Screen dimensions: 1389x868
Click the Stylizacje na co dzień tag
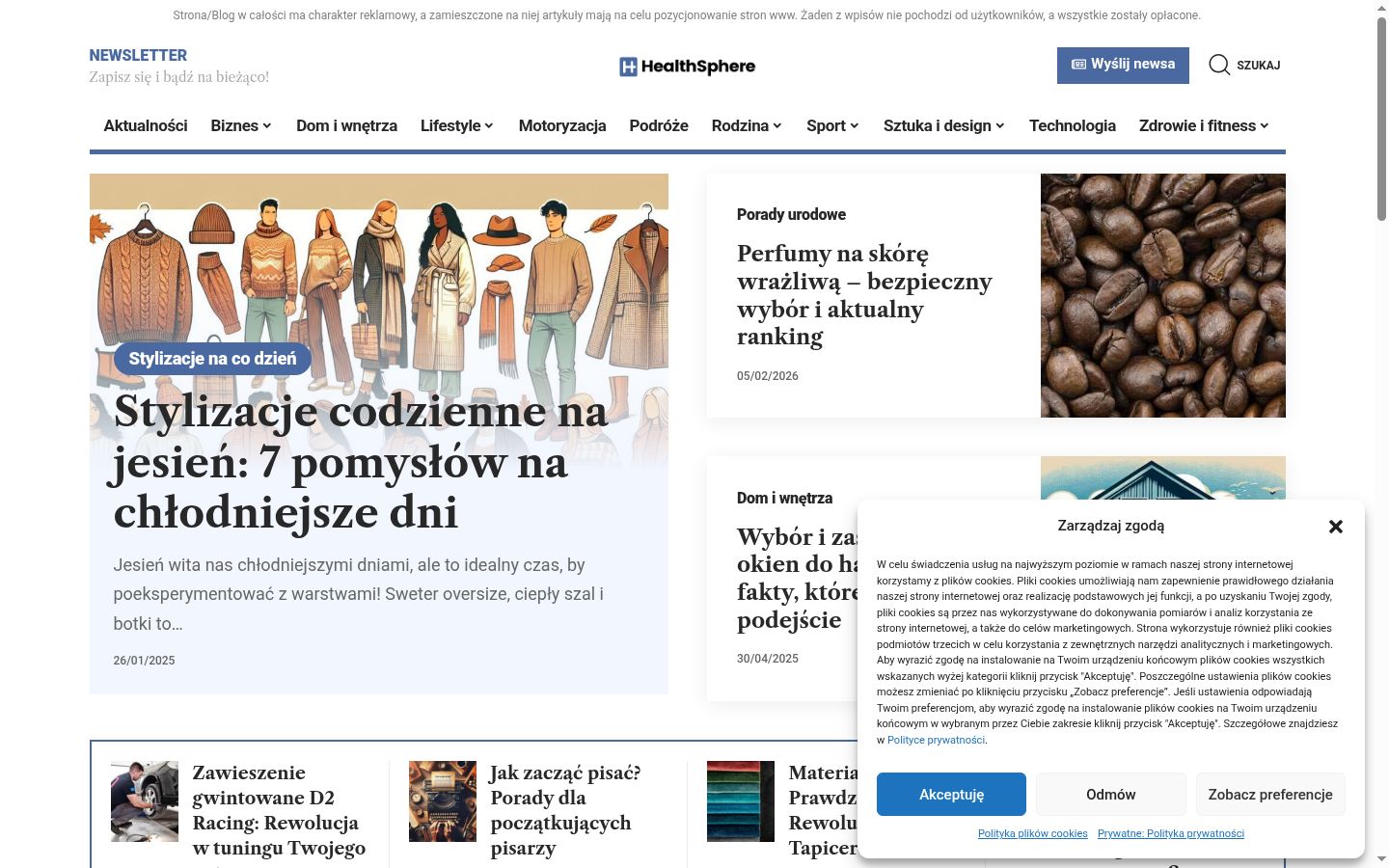click(x=212, y=359)
